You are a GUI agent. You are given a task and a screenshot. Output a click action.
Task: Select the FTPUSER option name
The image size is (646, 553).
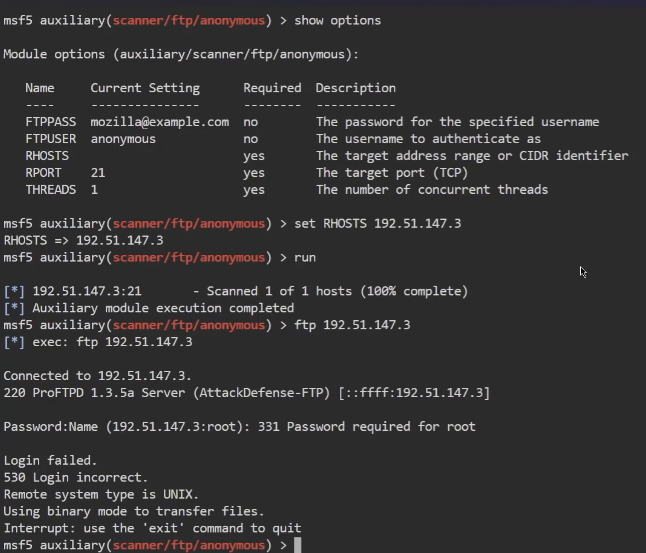pos(51,139)
